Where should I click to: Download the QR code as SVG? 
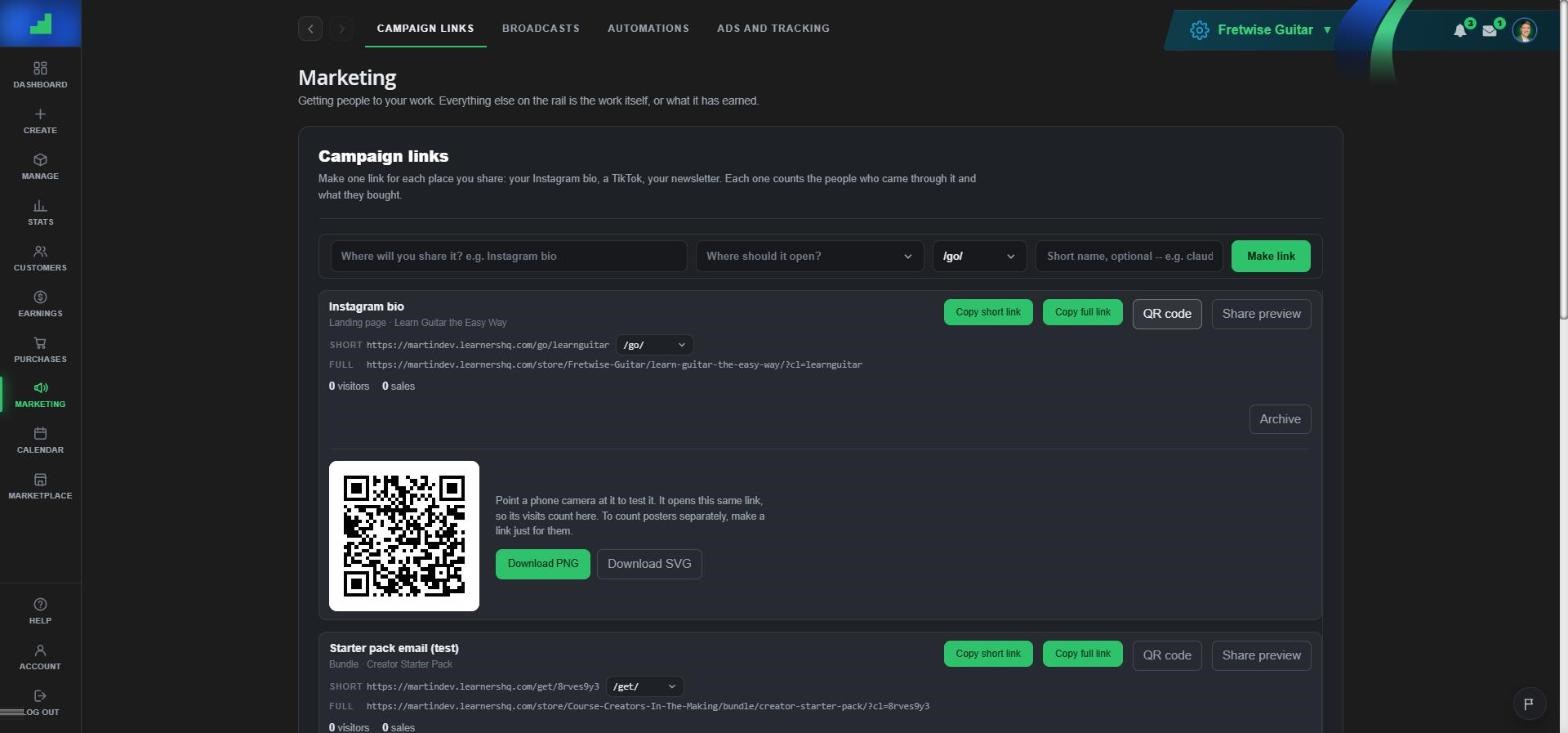649,564
